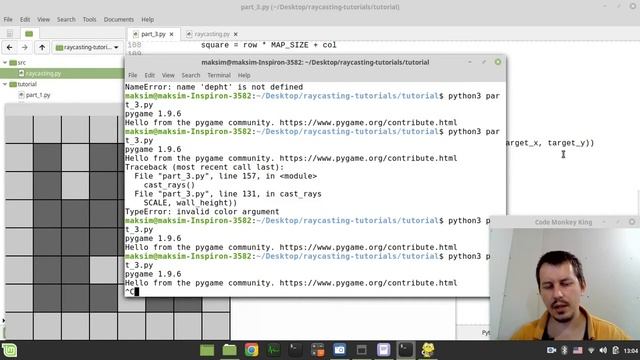Open the Wi-Fi network tray icon
Screen dimensions: 640x360
pyautogui.click(x=591, y=350)
